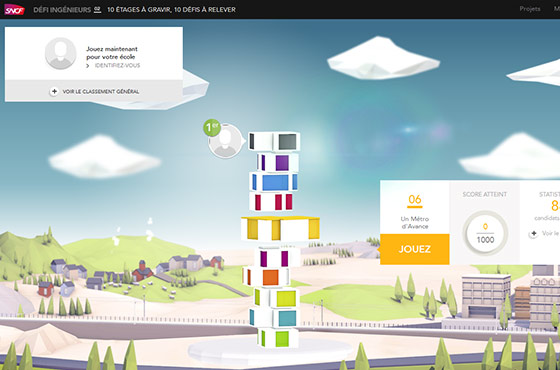Open the Projets menu item
Screen dimensions: 560x370
[x=530, y=9]
